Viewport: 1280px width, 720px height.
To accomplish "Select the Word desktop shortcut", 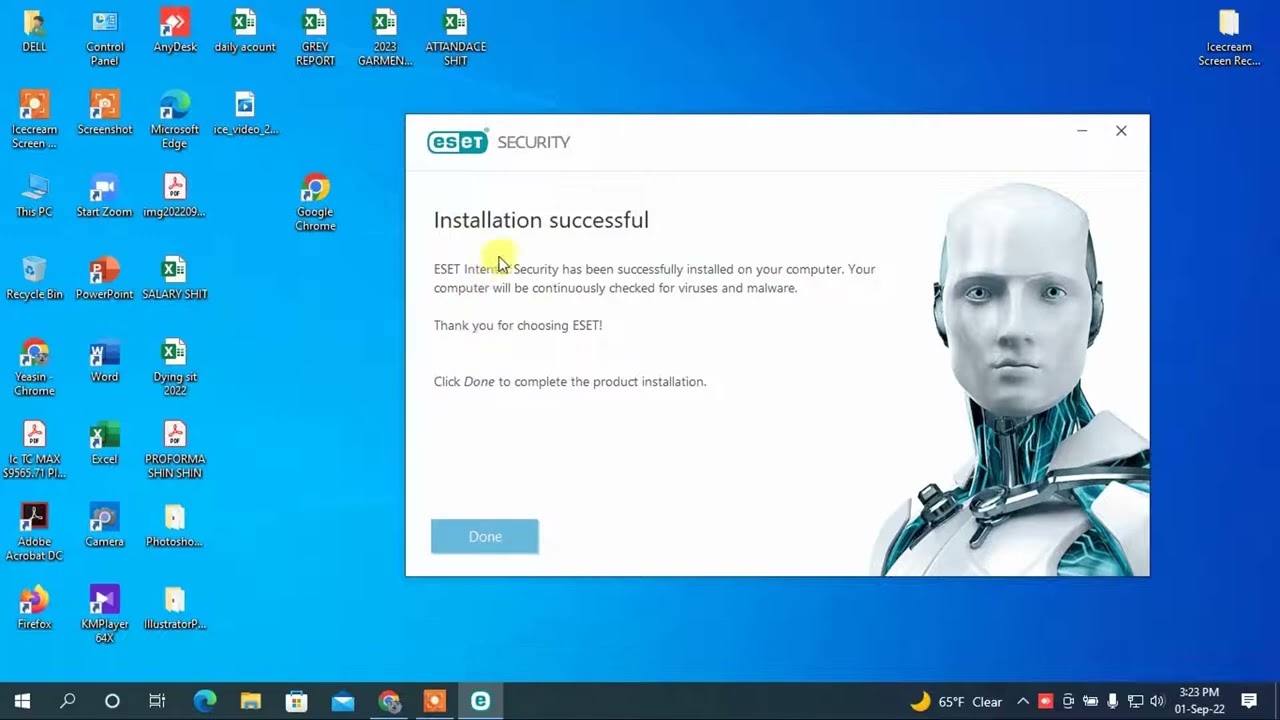I will (104, 361).
